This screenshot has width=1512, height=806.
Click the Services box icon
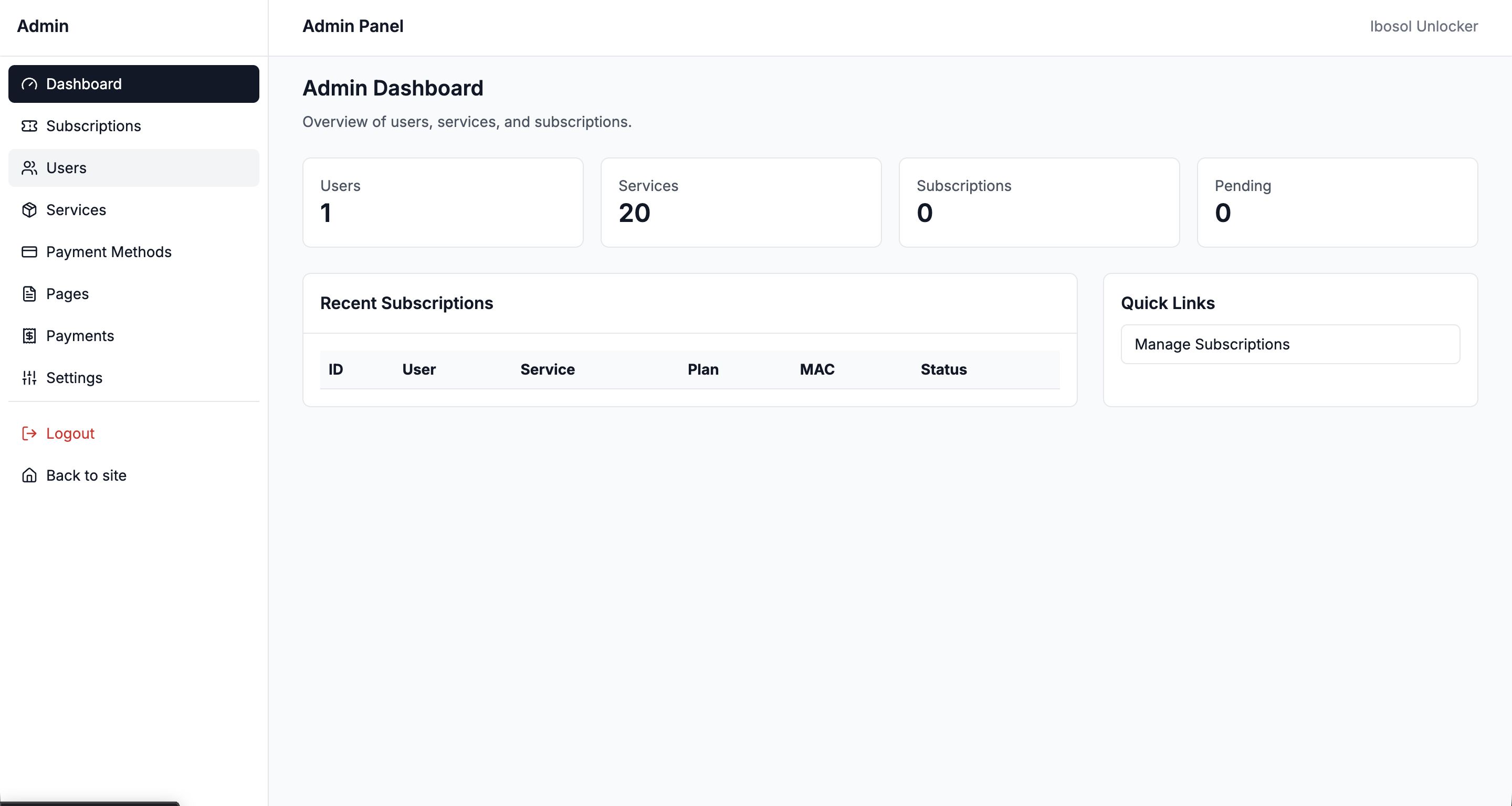[x=29, y=210]
